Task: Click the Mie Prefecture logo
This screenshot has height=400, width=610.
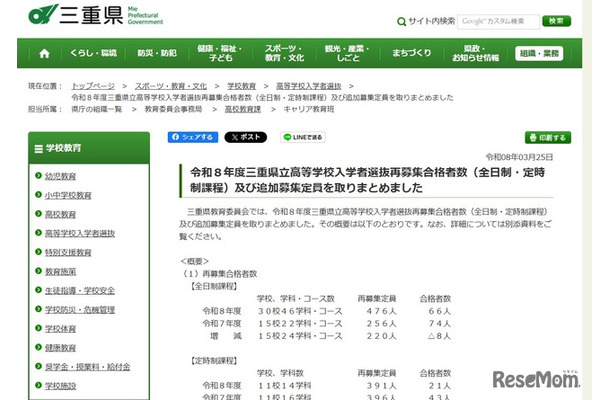Action: tap(96, 15)
